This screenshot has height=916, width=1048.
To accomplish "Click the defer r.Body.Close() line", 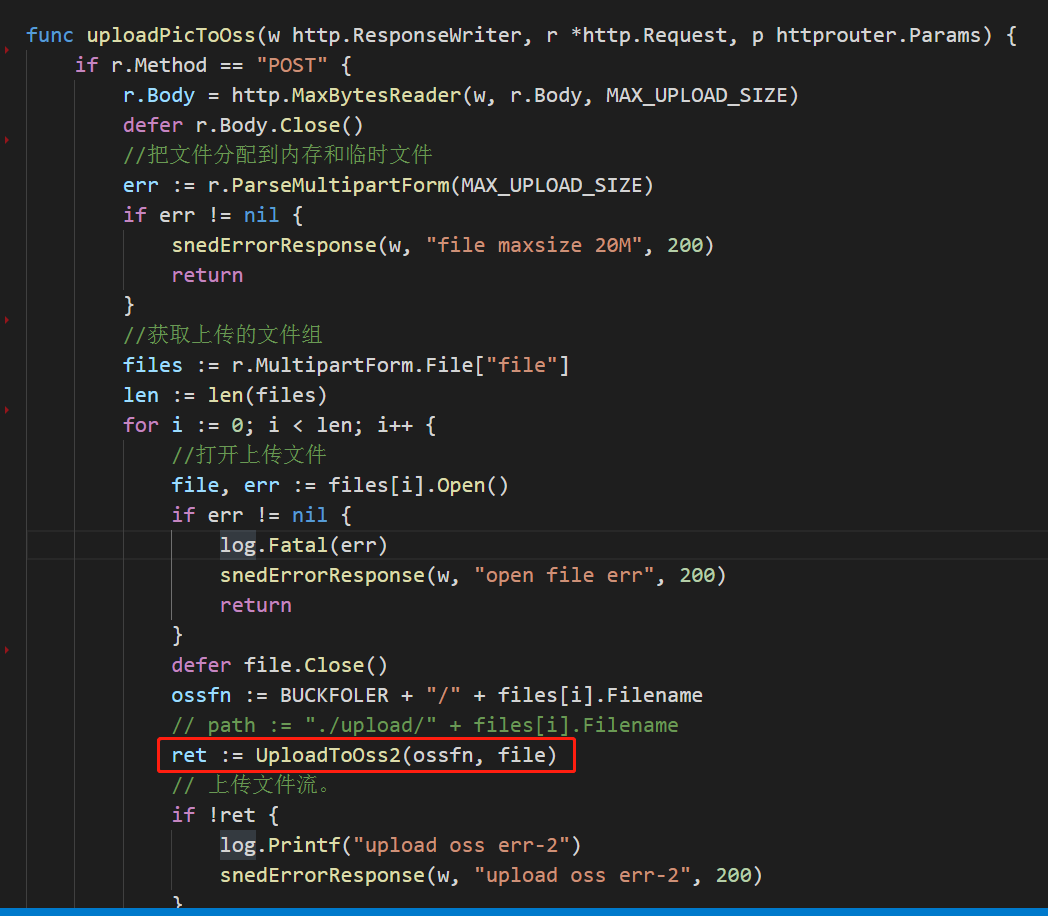I will coord(243,126).
